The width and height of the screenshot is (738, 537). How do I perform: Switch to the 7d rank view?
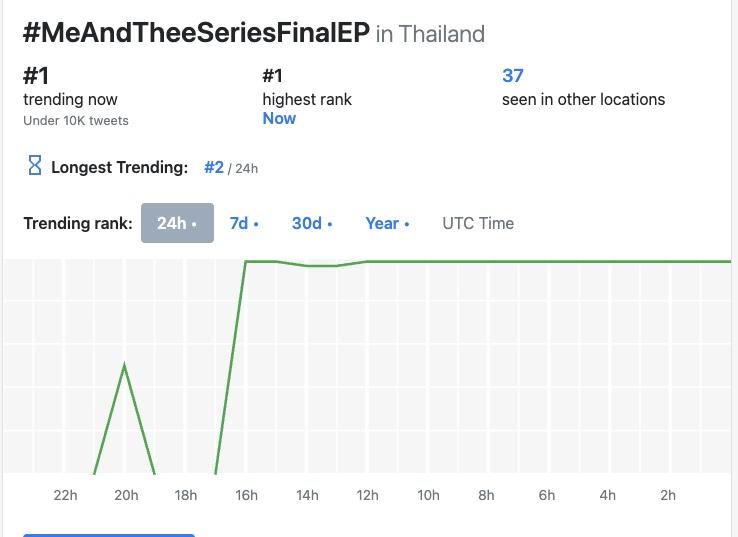(244, 223)
